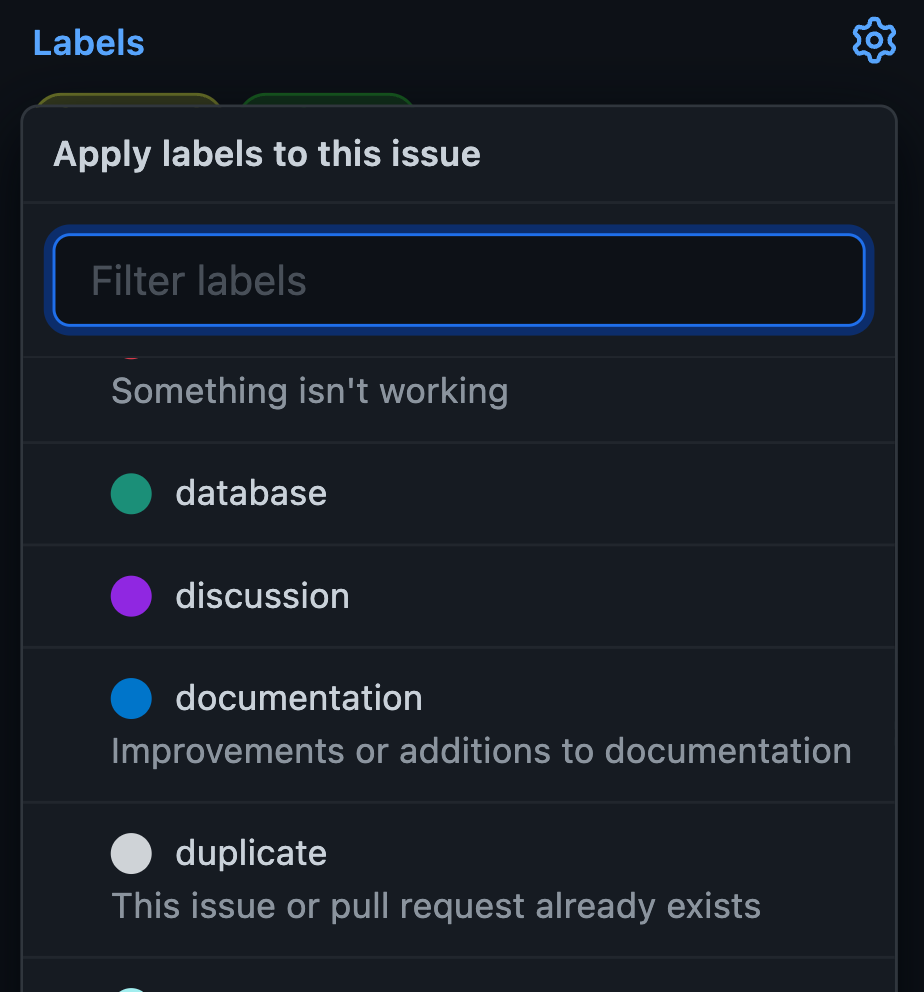Click the "Apply labels to this issue" header
924x992 pixels.
(267, 155)
